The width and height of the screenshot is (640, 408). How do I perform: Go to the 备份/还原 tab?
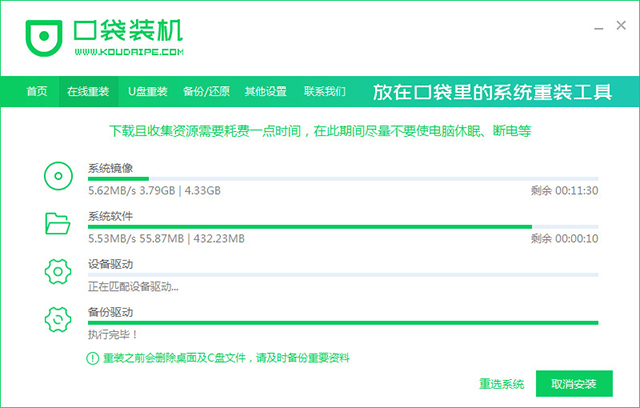(207, 91)
